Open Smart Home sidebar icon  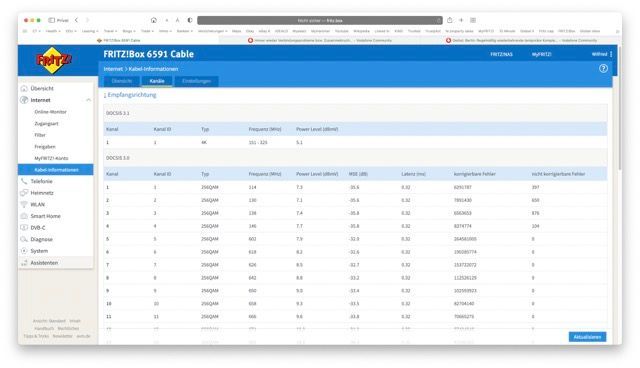click(24, 216)
